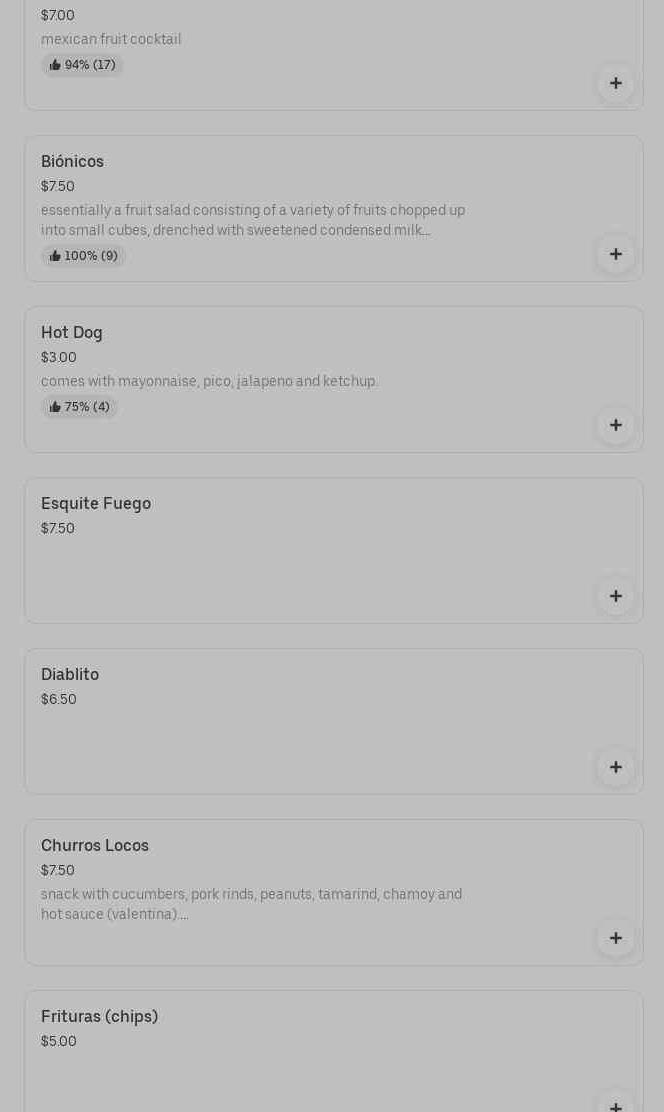This screenshot has width=664, height=1112.
Task: Open the Diablito item details
Action: click(x=333, y=722)
